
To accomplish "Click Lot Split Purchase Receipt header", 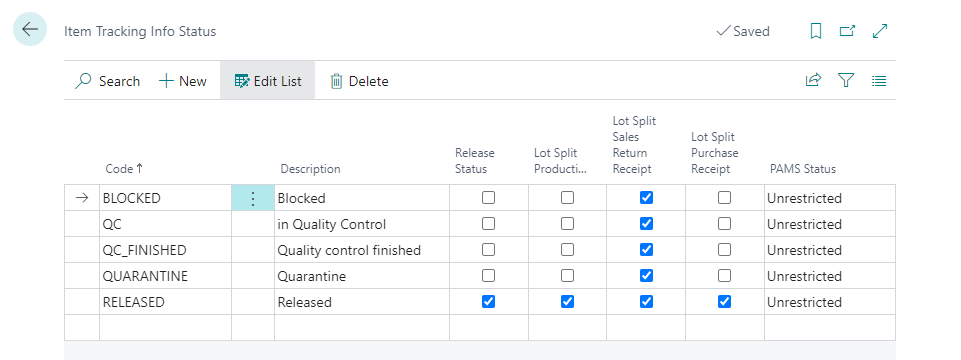I will [715, 153].
